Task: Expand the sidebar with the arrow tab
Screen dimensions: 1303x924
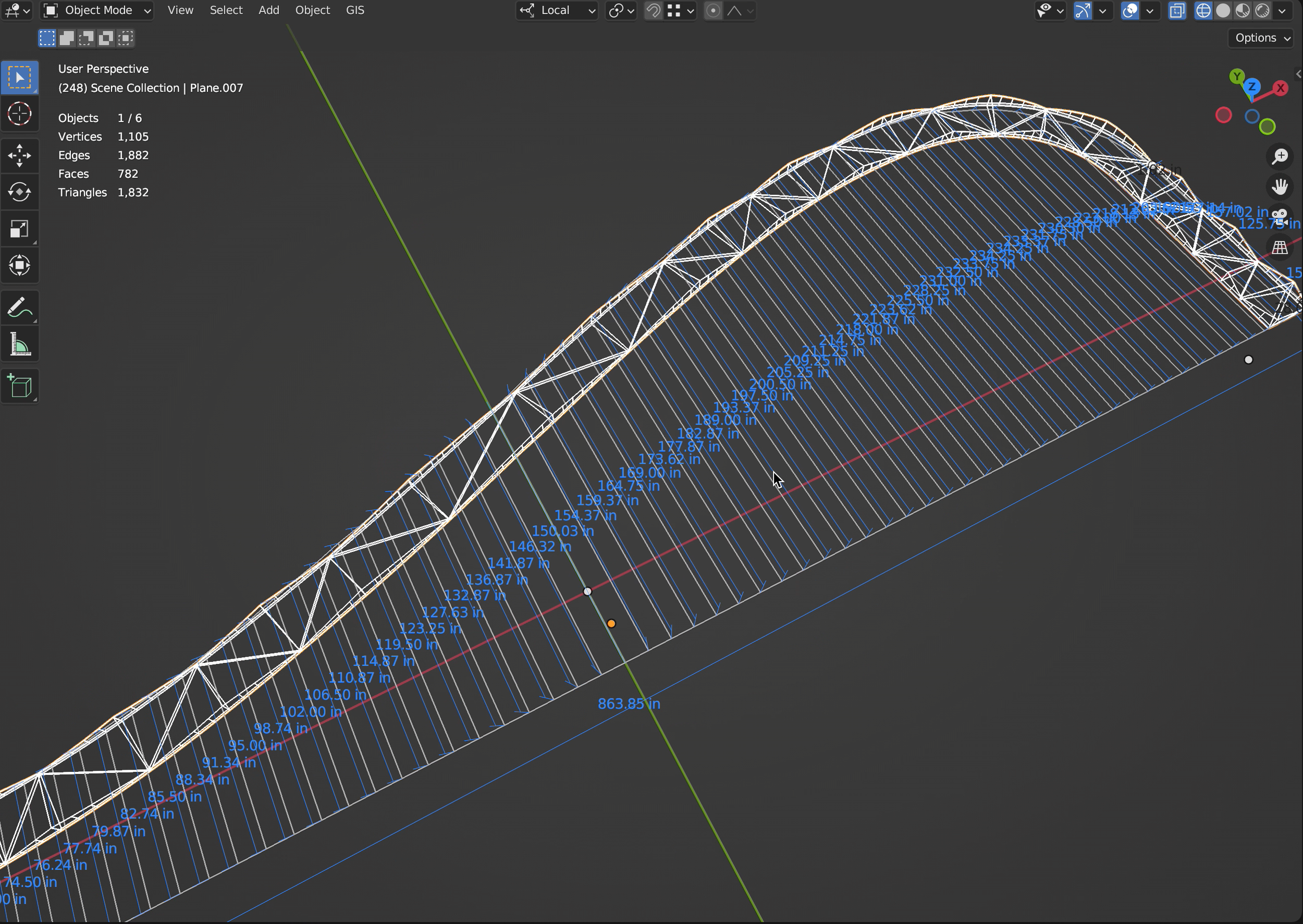Action: (x=1298, y=74)
